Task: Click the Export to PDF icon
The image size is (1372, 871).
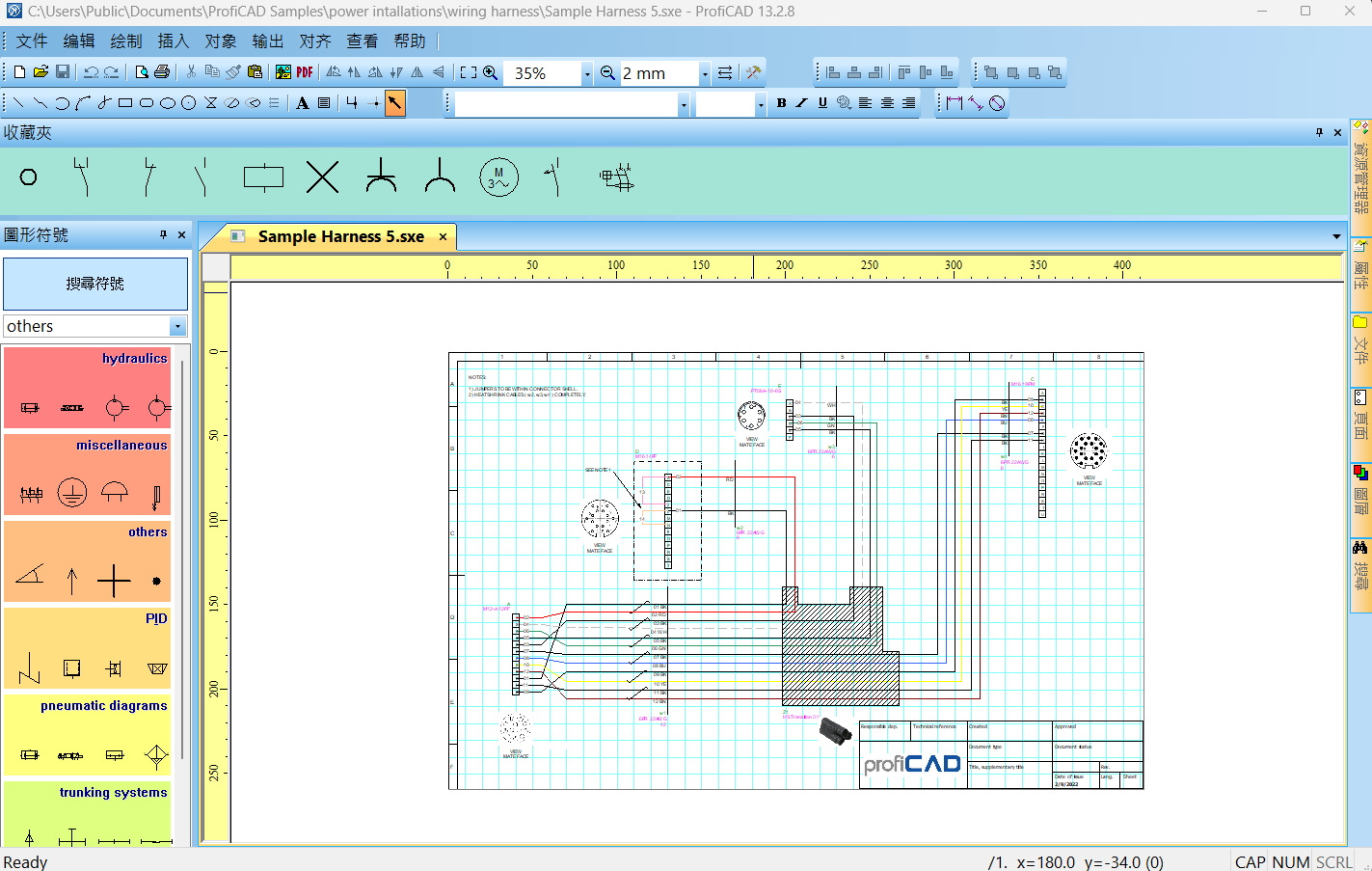Action: [305, 72]
